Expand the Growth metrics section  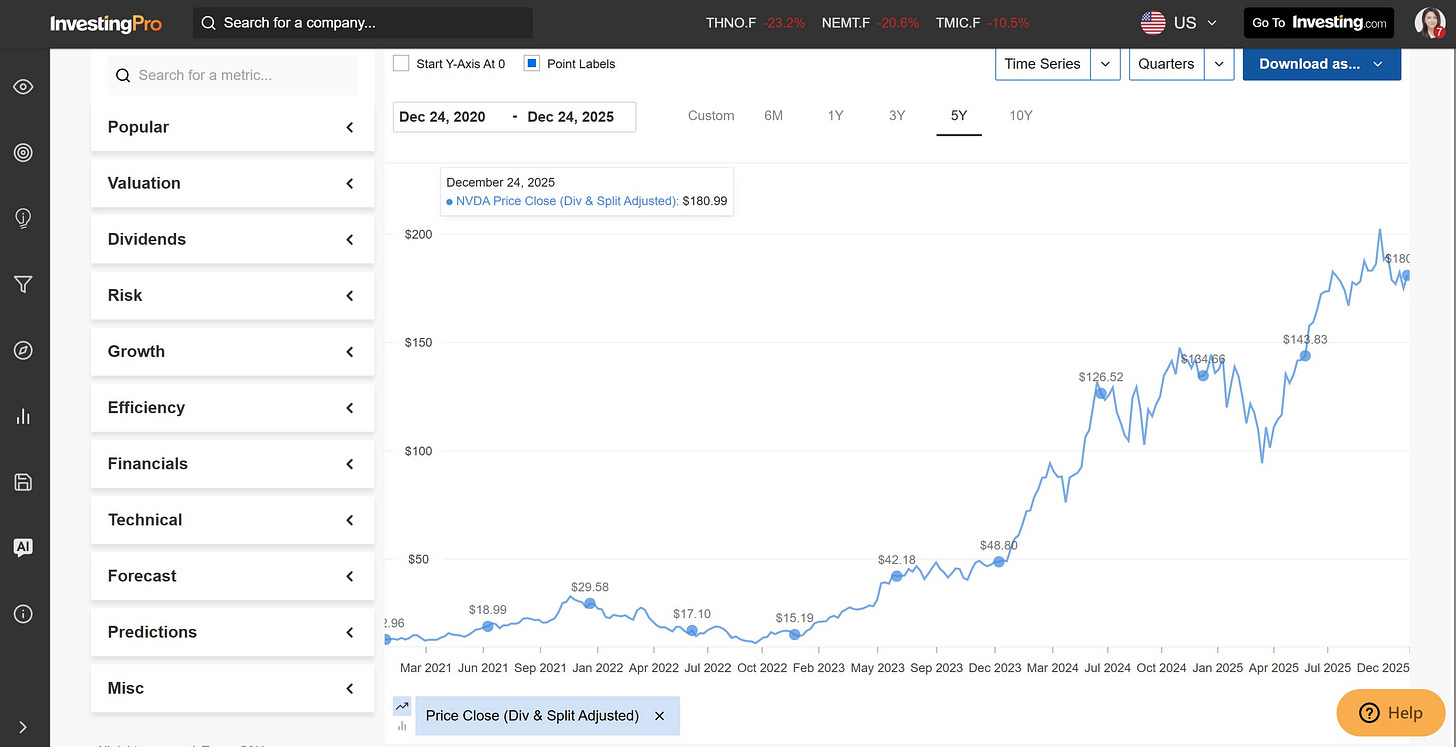point(232,351)
